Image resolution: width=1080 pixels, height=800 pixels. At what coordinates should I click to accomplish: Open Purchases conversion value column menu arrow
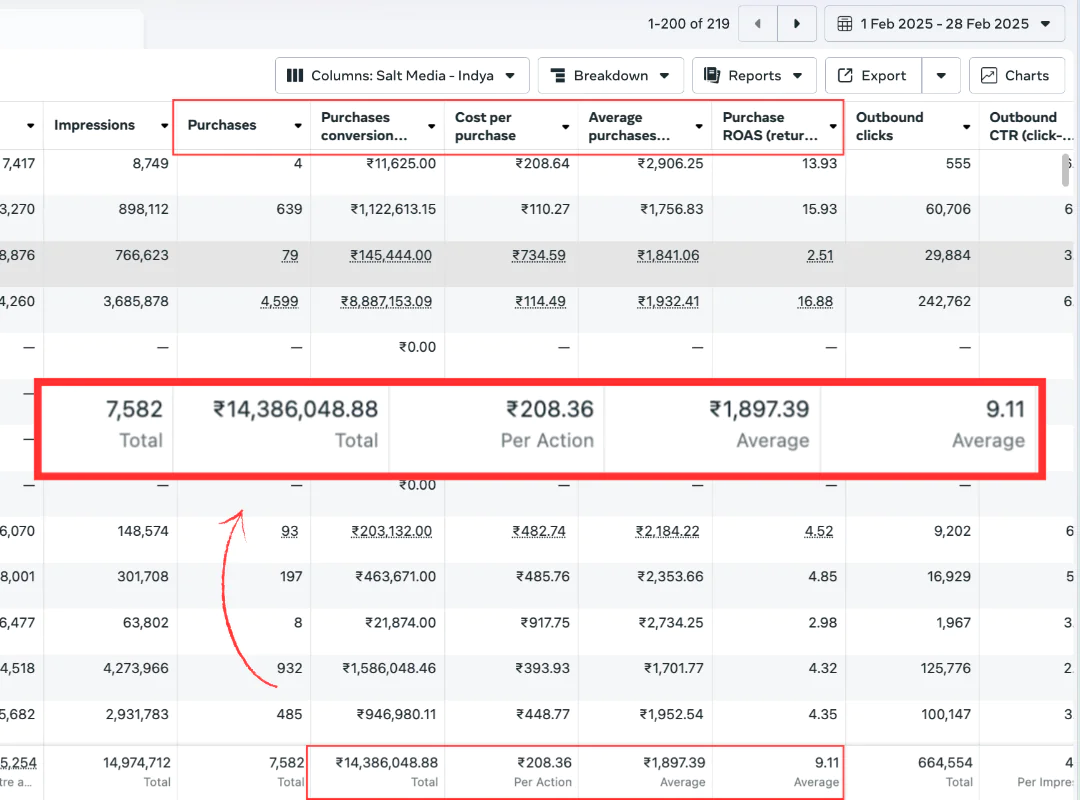click(x=432, y=126)
